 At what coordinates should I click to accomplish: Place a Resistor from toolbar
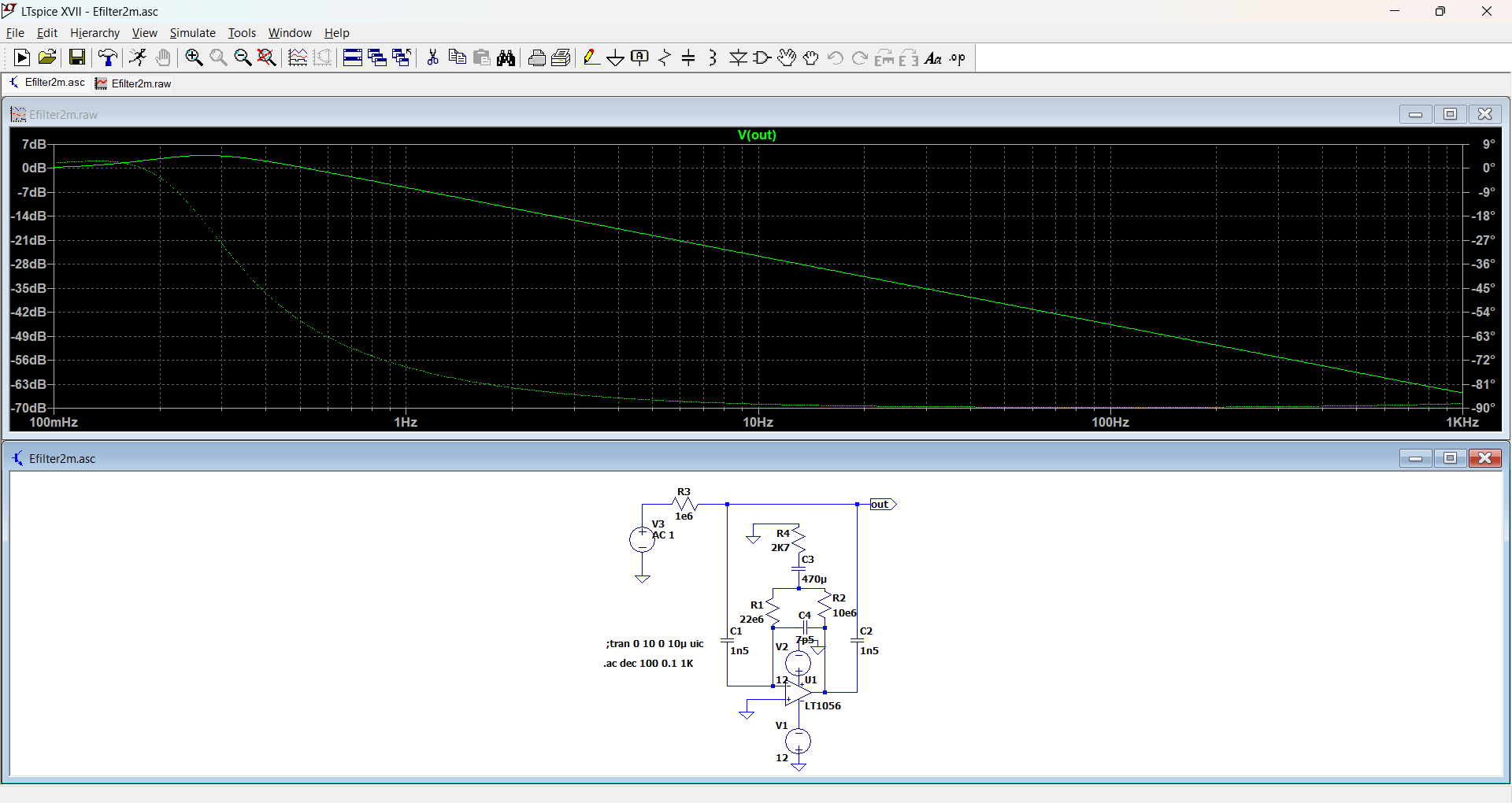pos(665,57)
